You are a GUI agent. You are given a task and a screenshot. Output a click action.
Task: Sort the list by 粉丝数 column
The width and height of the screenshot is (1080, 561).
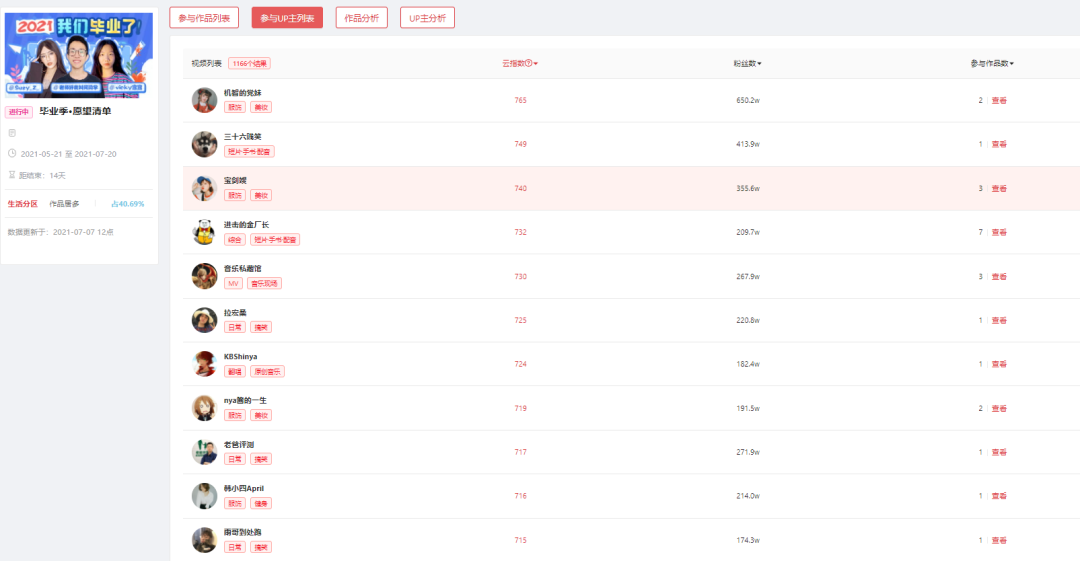click(x=747, y=63)
